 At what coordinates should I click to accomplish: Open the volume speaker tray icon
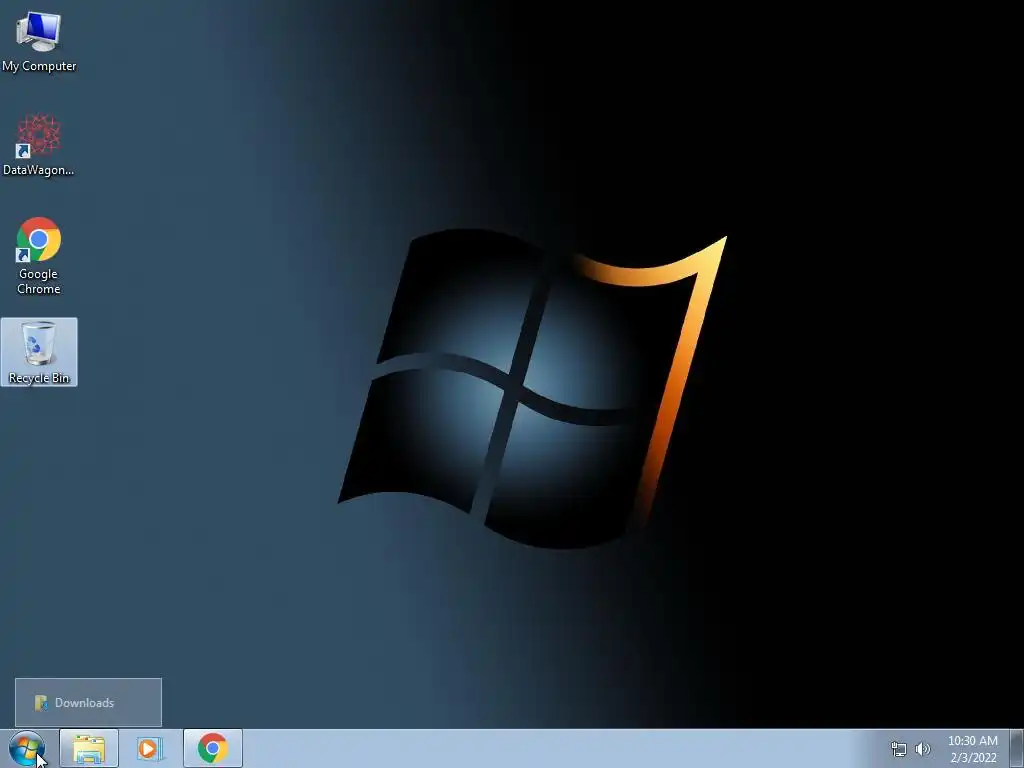coord(923,749)
